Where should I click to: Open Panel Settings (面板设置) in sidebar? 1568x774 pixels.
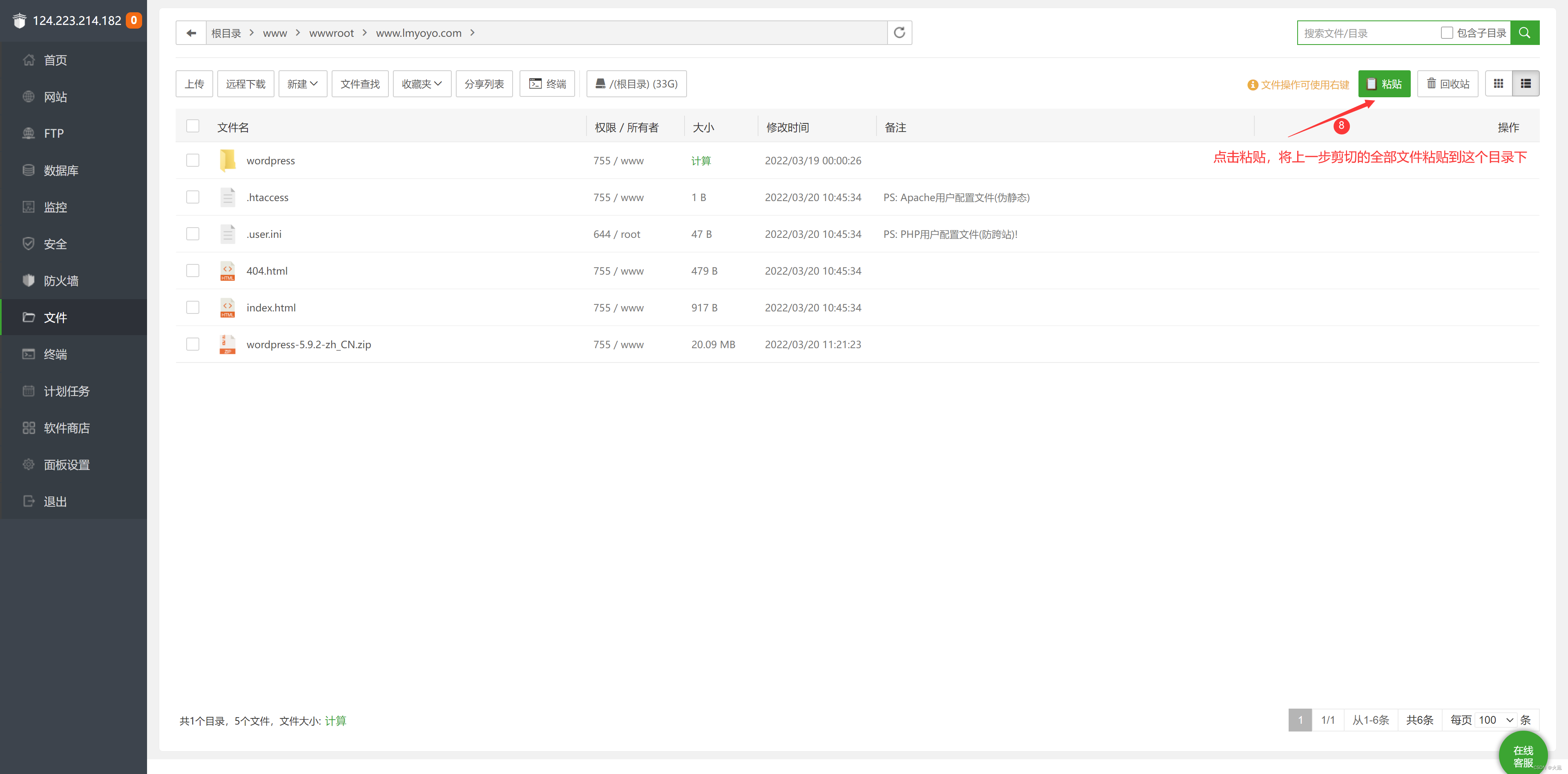point(74,465)
